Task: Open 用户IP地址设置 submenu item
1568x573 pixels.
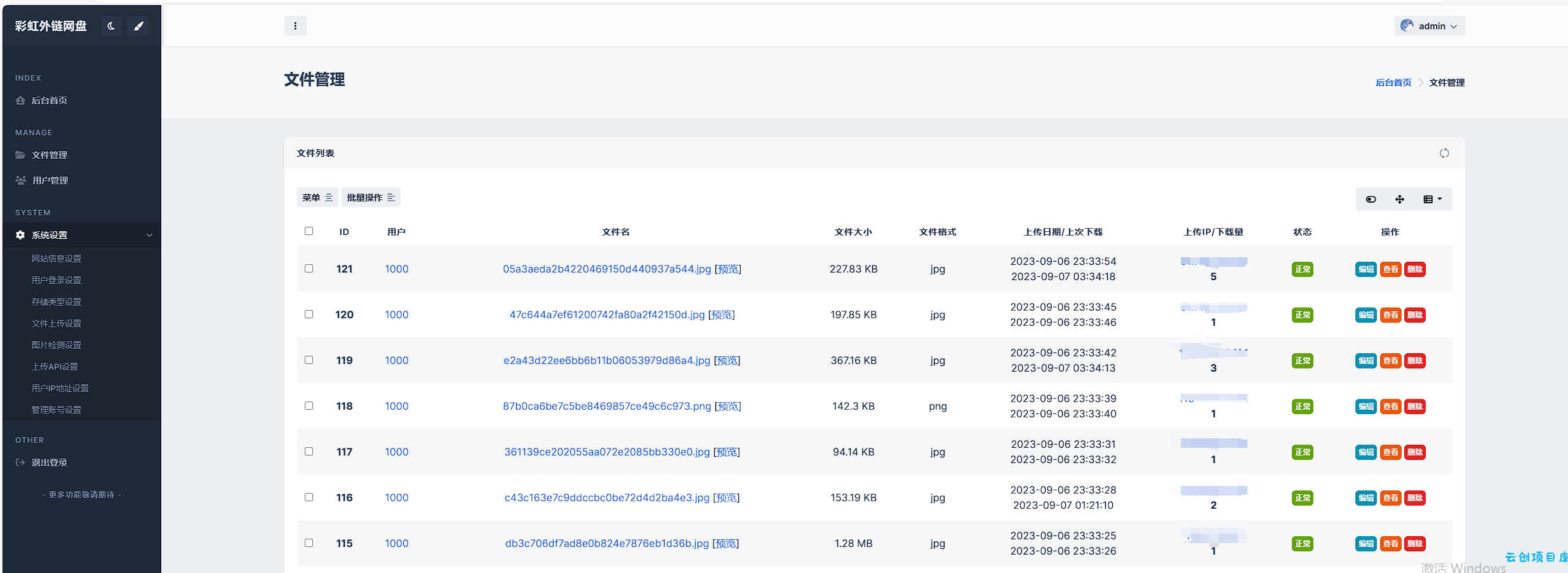Action: point(60,388)
